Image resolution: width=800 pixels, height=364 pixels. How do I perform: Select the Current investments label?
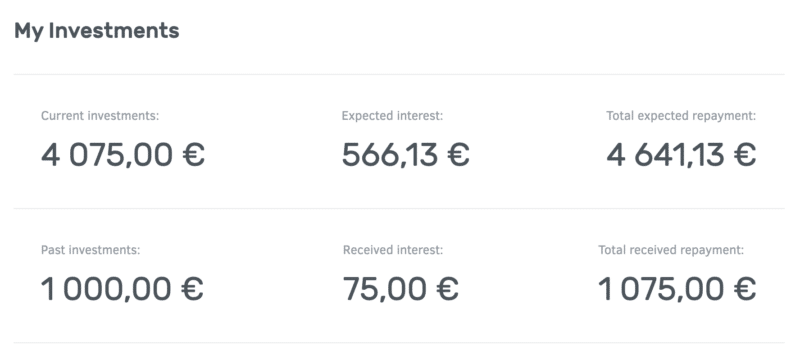click(100, 116)
